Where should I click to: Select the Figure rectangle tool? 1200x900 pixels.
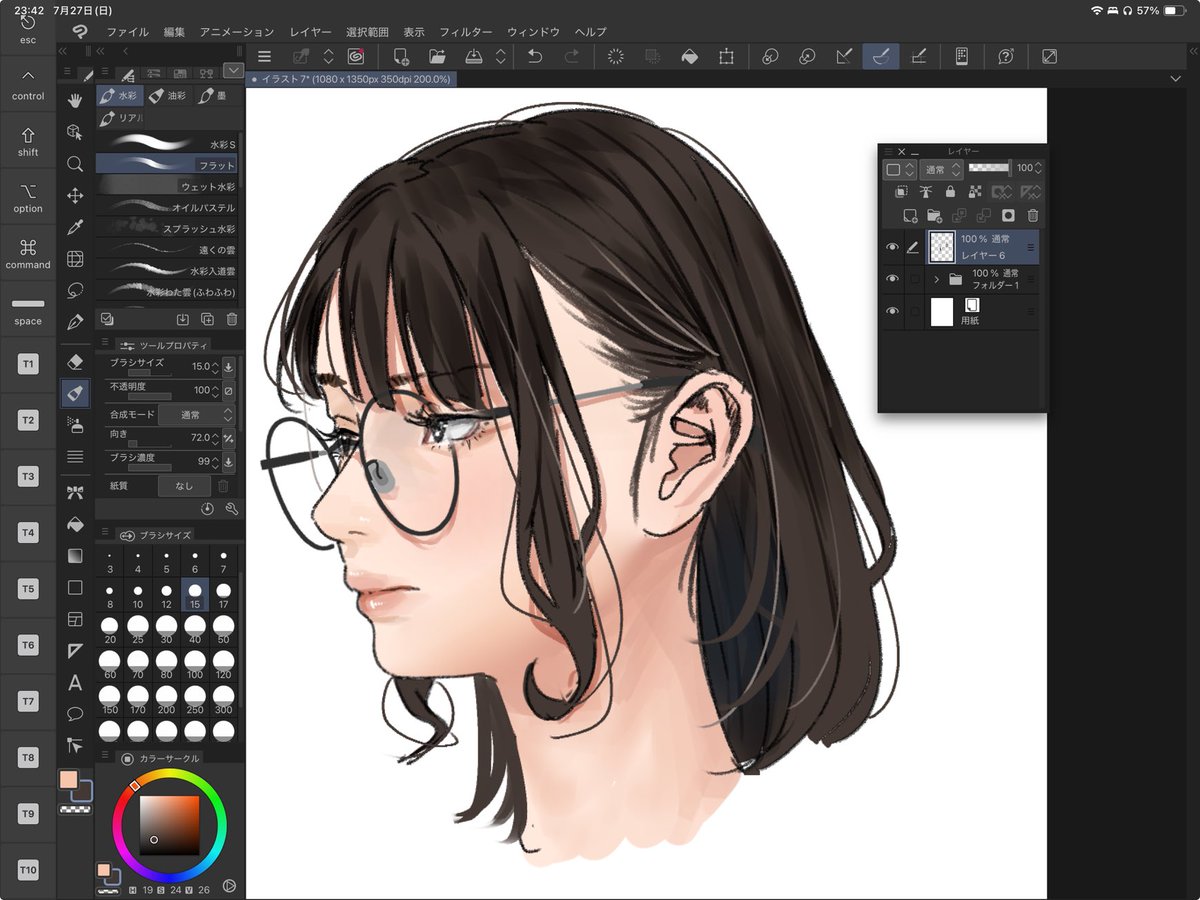click(x=75, y=587)
